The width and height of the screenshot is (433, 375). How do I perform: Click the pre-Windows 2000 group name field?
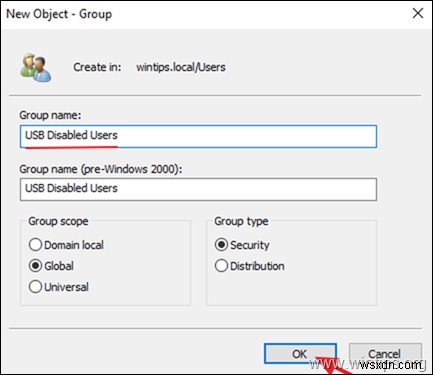pyautogui.click(x=198, y=189)
